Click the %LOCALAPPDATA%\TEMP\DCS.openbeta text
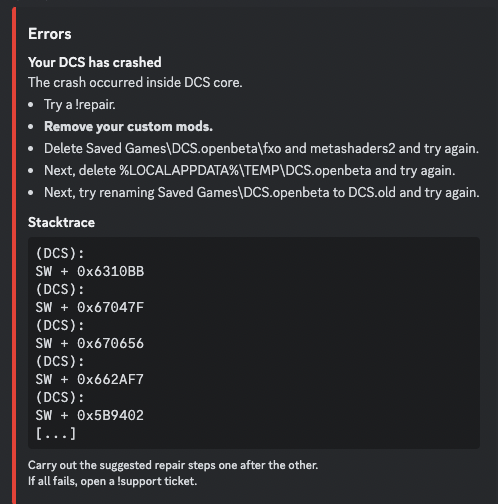The image size is (498, 504). coord(245,171)
